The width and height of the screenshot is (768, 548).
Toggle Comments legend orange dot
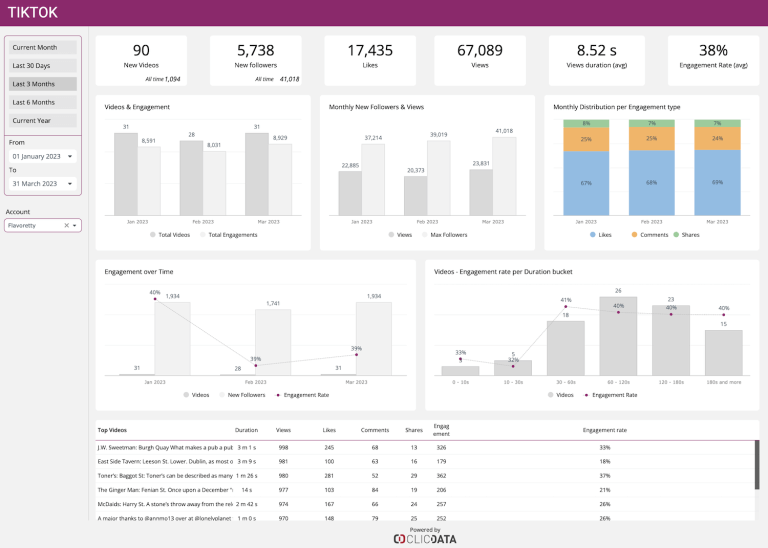634,235
